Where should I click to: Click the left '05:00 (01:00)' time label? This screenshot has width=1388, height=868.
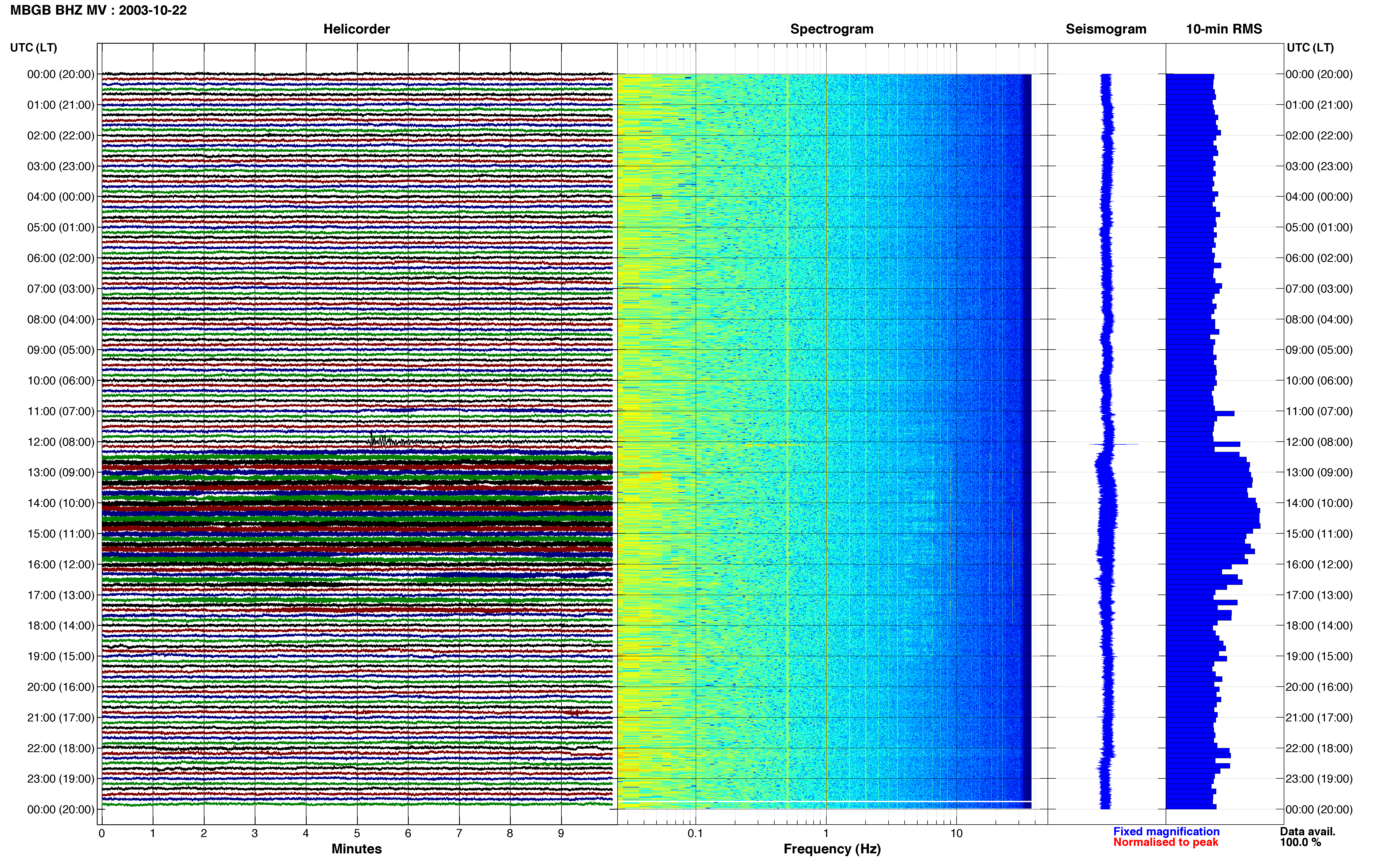pos(61,227)
